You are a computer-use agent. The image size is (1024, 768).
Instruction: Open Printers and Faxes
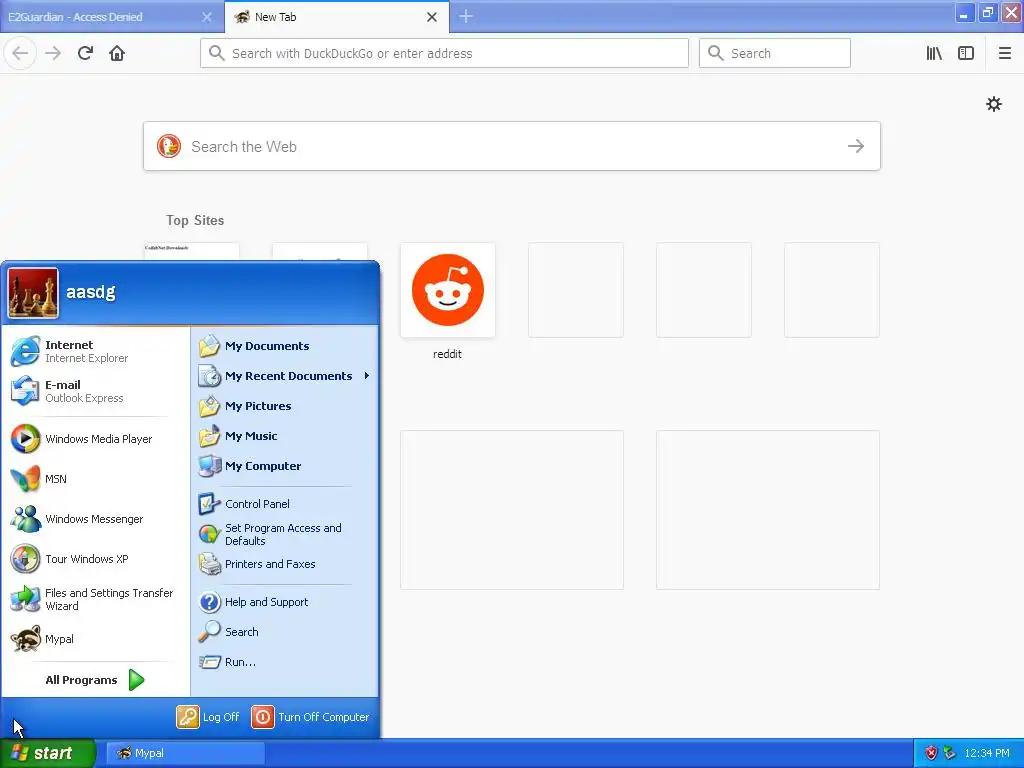coord(285,564)
